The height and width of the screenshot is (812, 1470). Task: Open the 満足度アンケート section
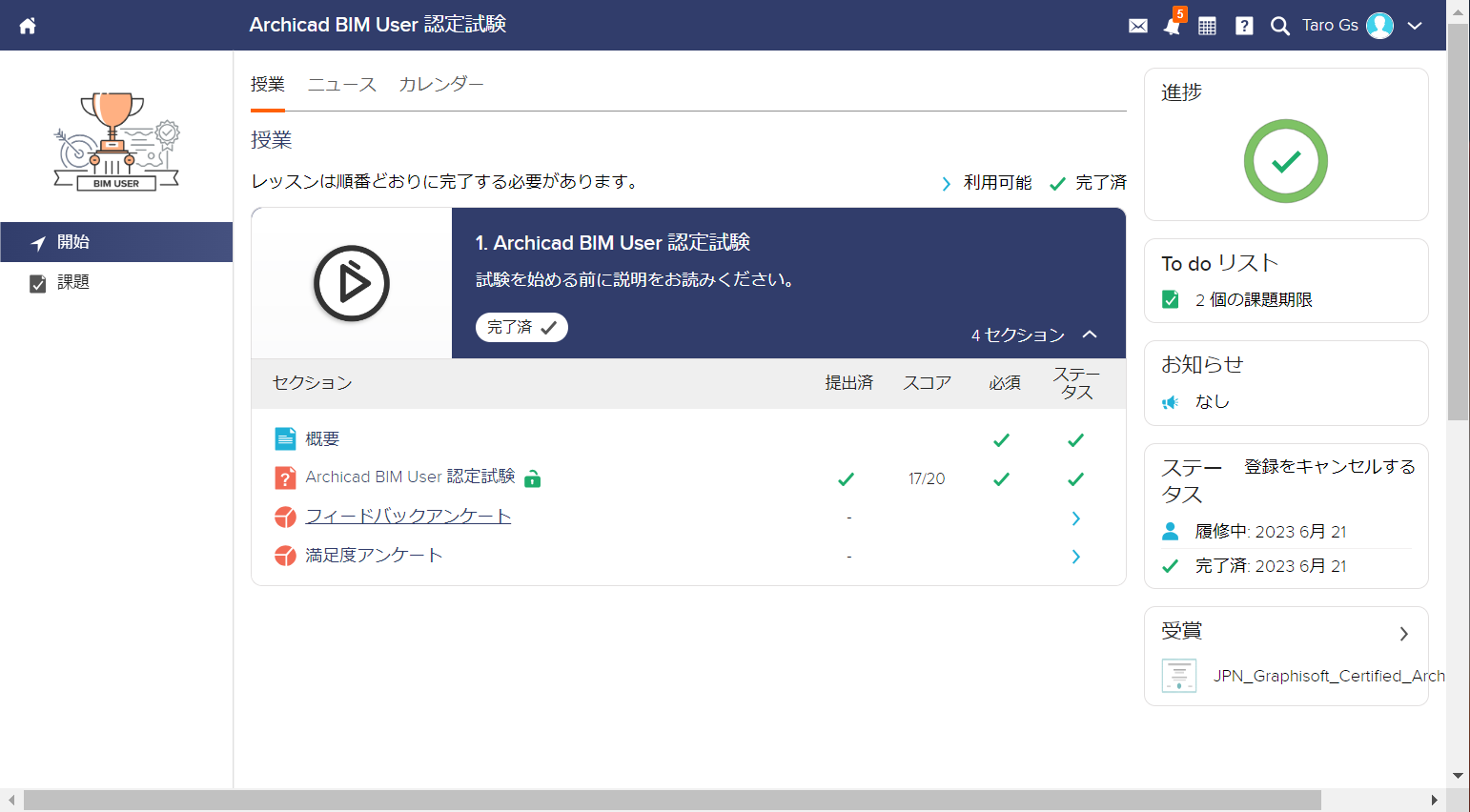374,556
